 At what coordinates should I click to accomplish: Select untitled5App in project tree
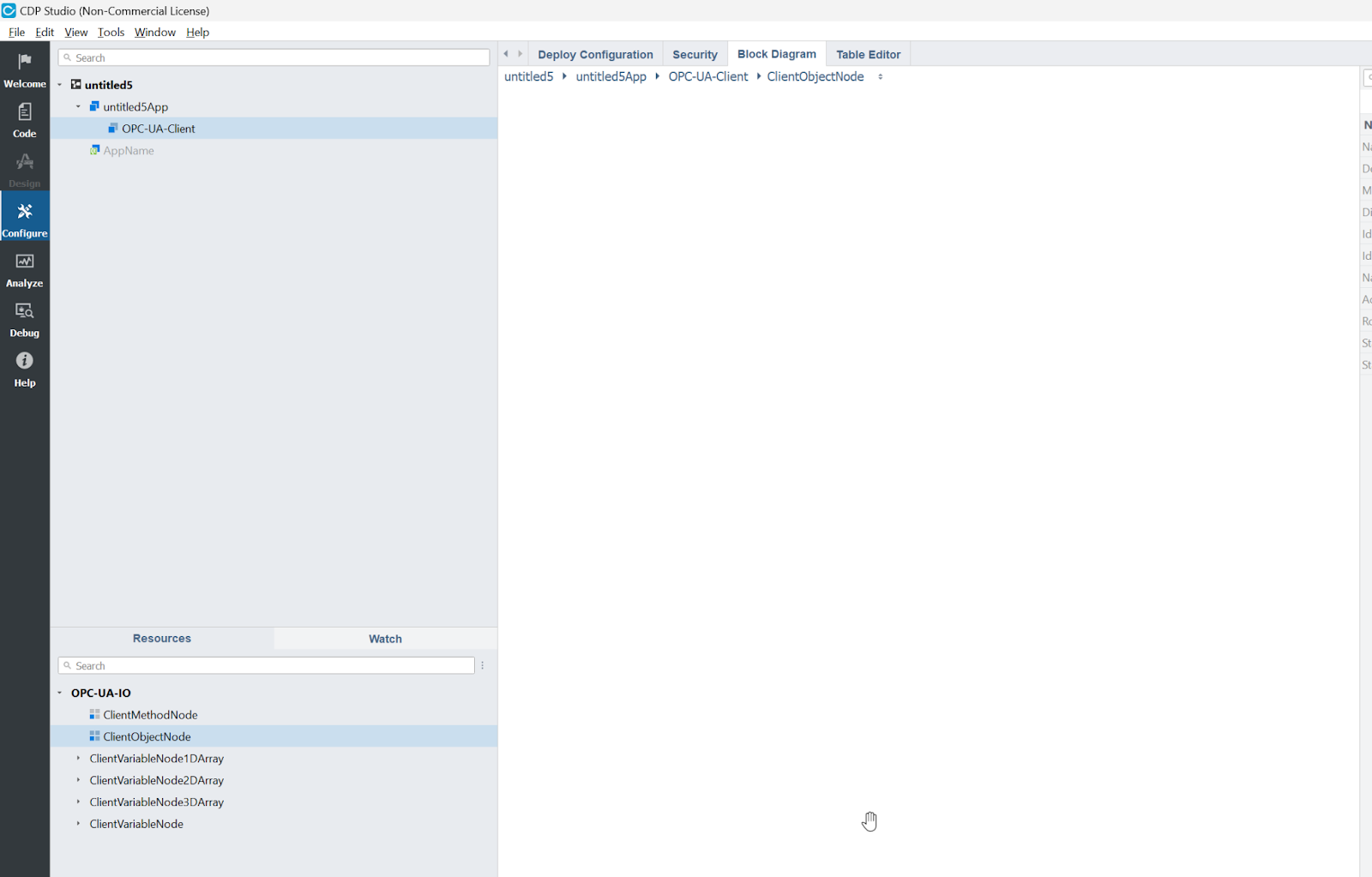point(274,106)
